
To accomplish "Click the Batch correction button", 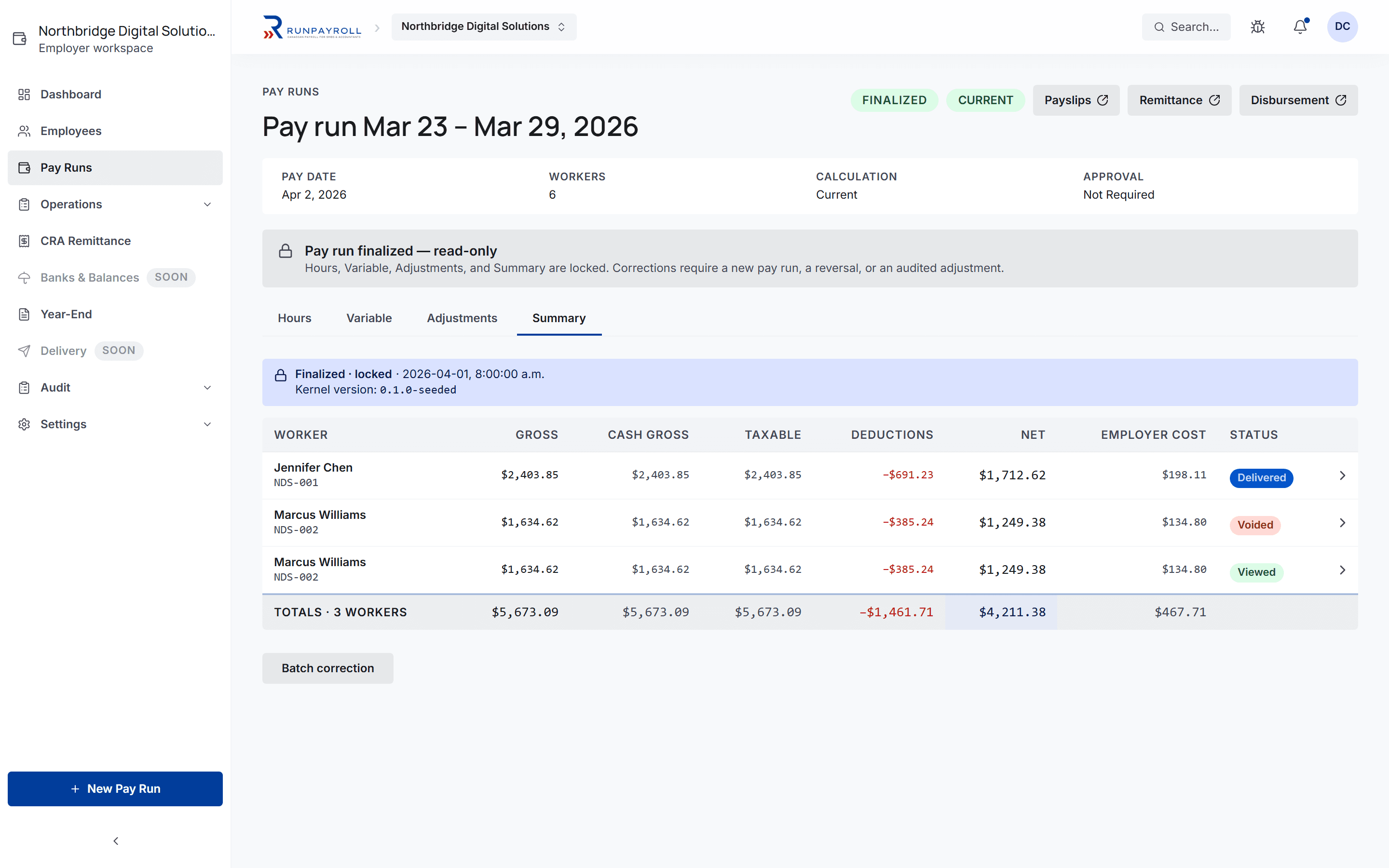I will 328,668.
